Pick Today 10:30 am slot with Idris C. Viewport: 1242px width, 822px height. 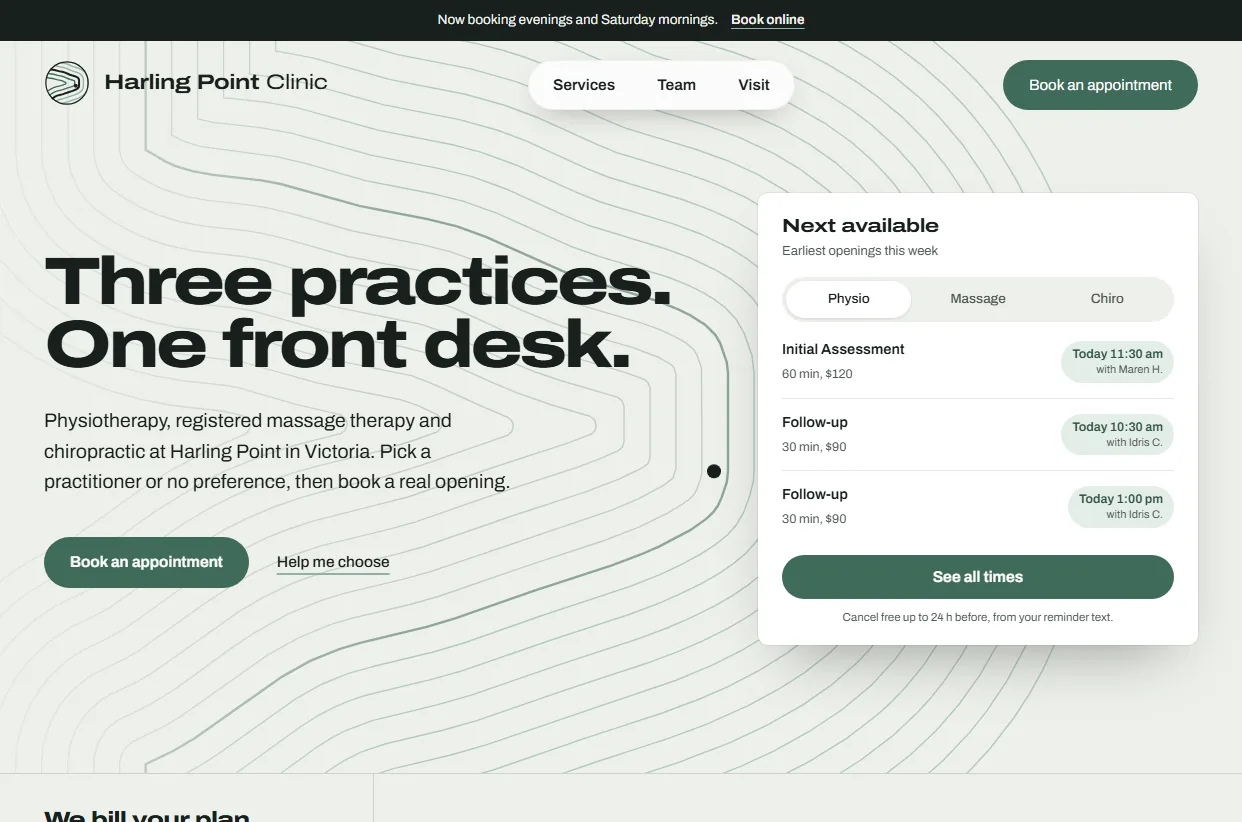tap(1117, 434)
